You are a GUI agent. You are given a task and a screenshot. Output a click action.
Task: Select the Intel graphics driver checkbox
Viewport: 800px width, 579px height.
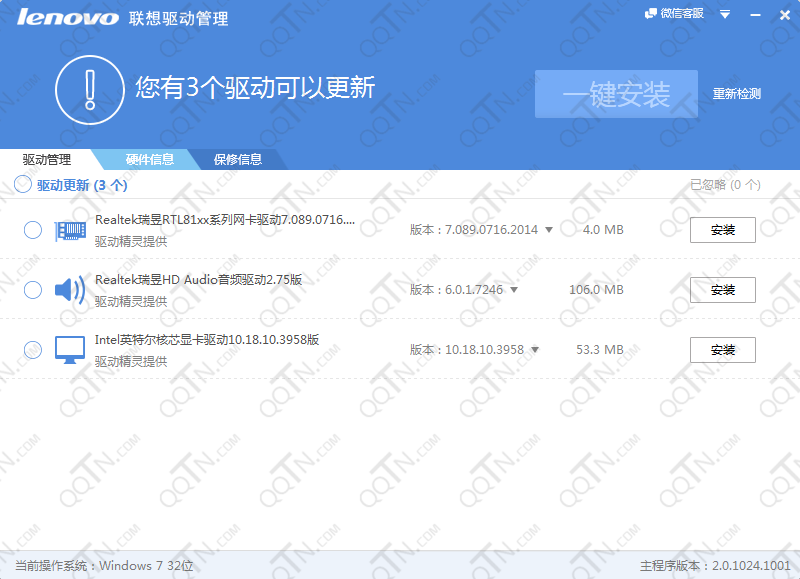pyautogui.click(x=33, y=350)
